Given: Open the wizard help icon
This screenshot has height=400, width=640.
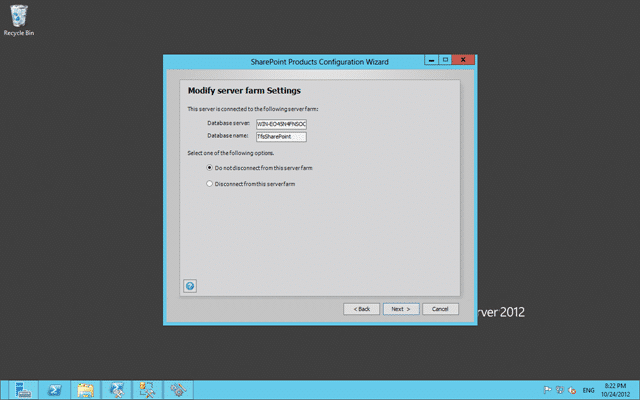Looking at the screenshot, I should coord(190,286).
